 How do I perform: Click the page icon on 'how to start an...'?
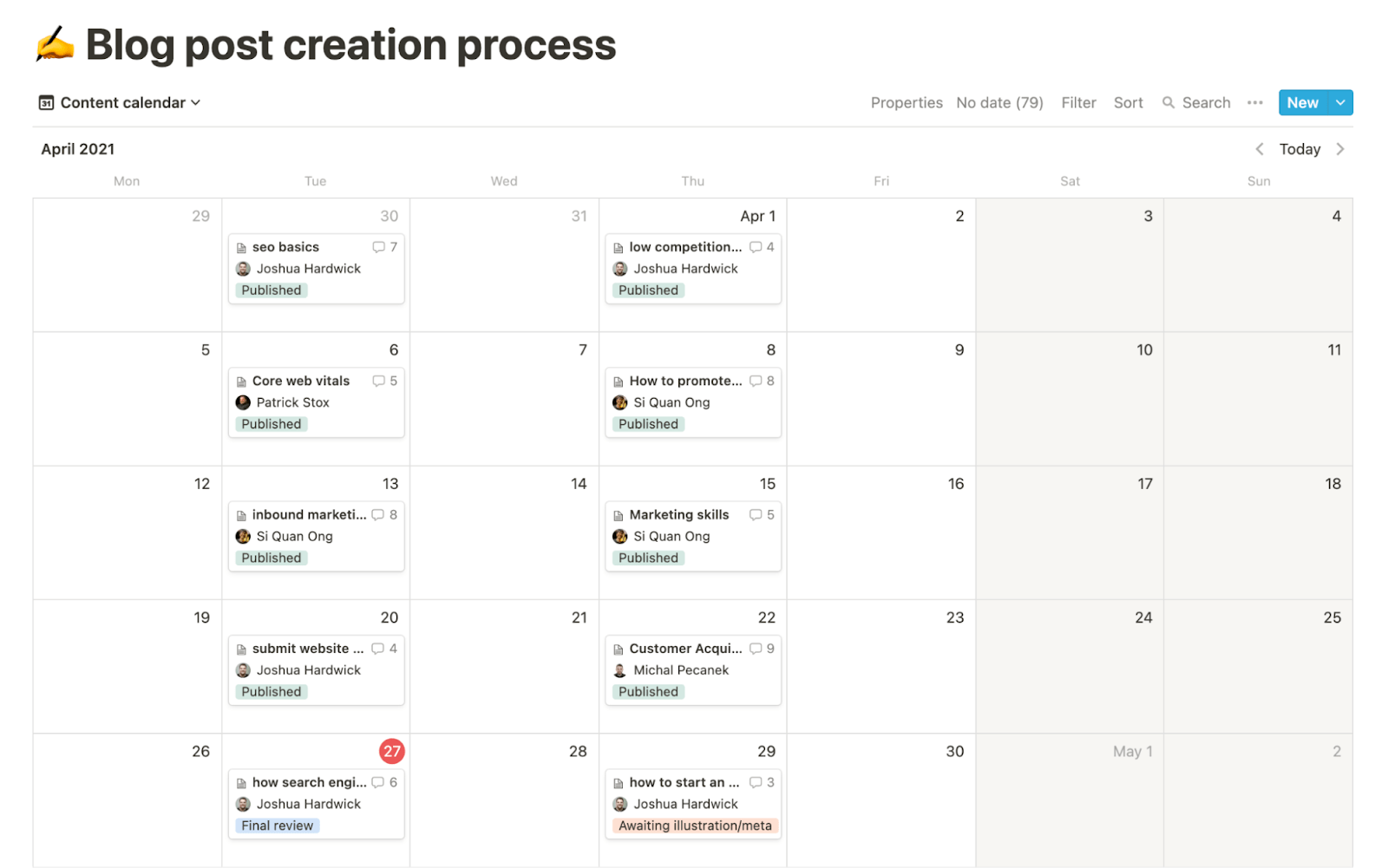click(619, 782)
